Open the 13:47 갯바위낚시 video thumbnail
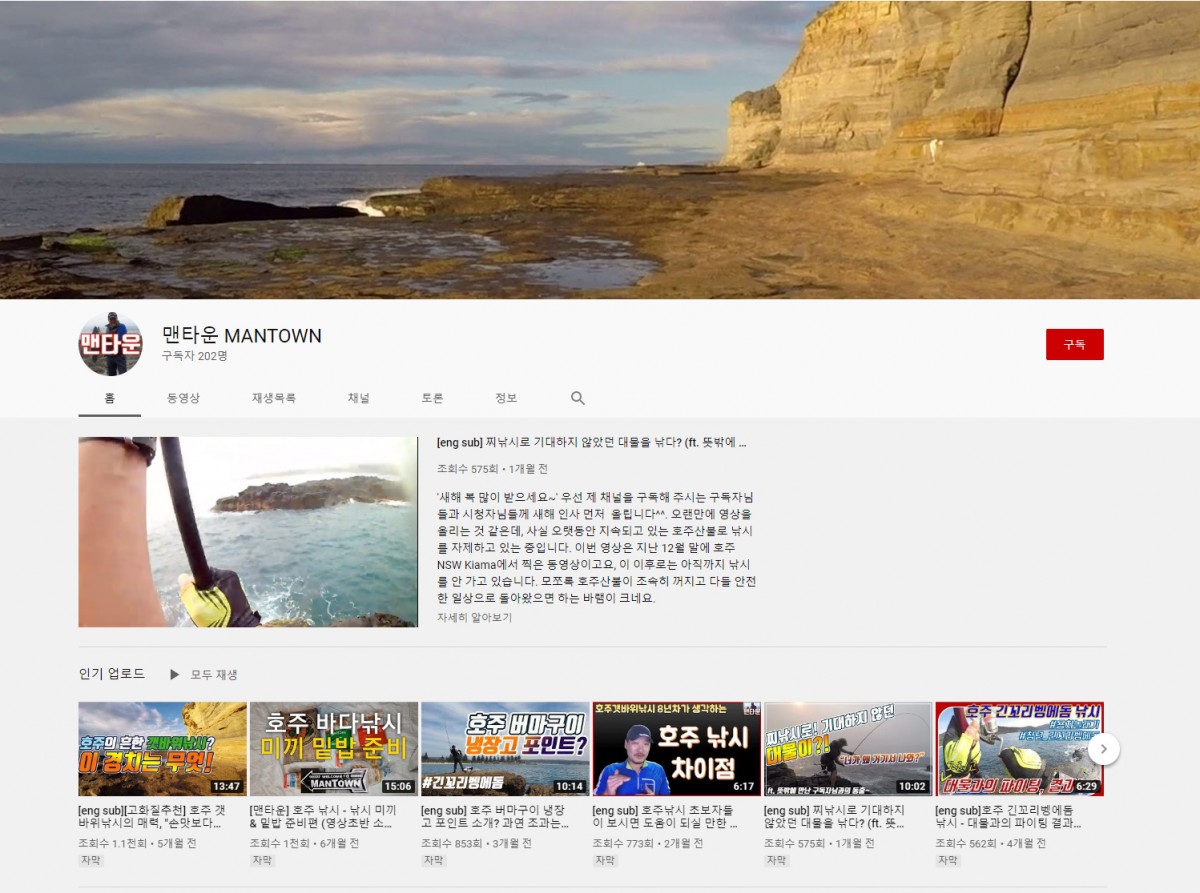1200x893 pixels. point(162,748)
